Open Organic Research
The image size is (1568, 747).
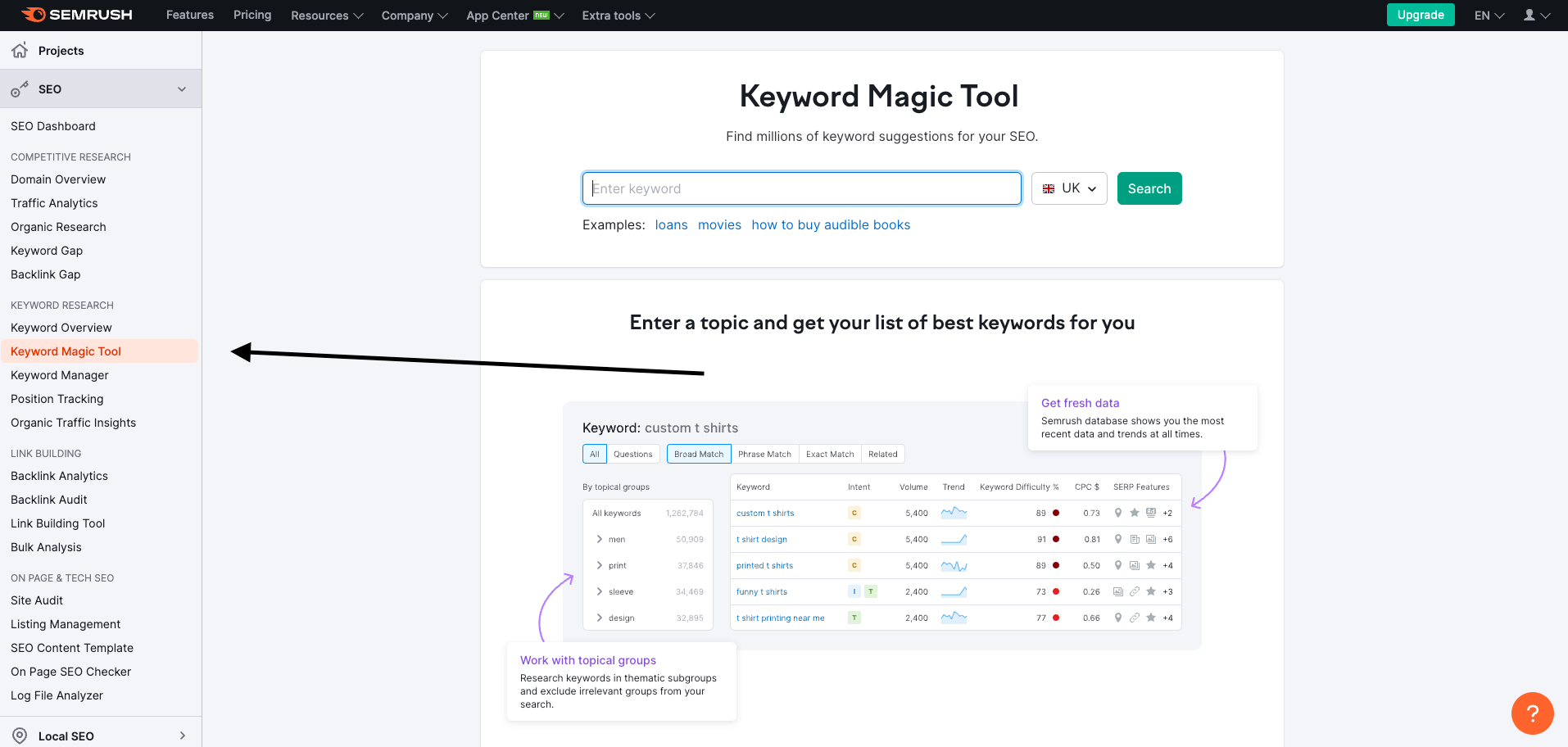[x=58, y=227]
